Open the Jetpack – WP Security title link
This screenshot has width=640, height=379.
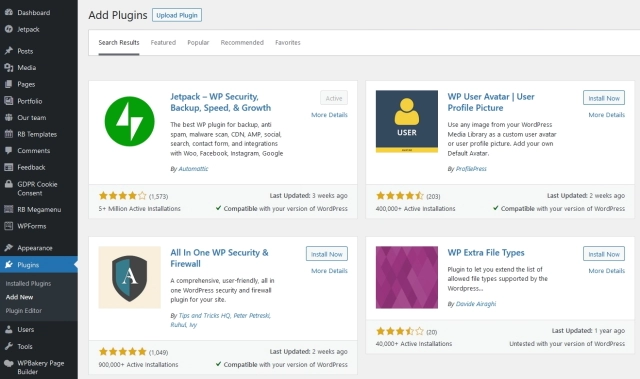[220, 102]
